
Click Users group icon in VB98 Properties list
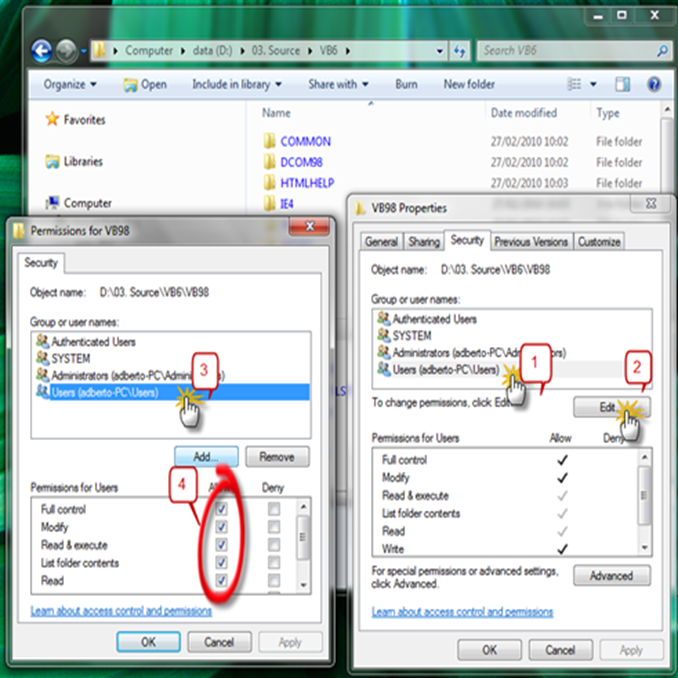384,369
